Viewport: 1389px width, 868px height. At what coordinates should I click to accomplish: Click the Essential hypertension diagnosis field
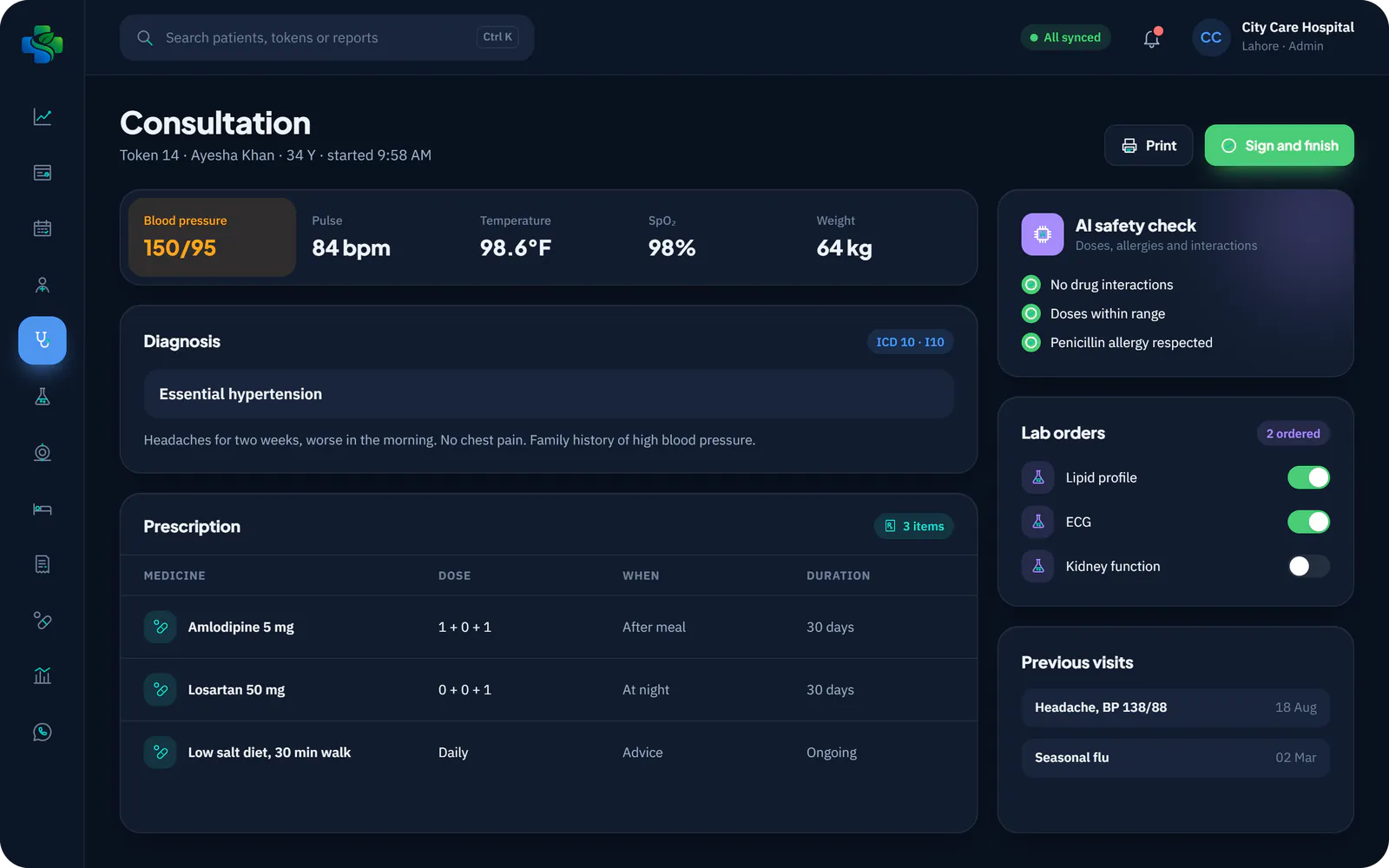coord(549,394)
